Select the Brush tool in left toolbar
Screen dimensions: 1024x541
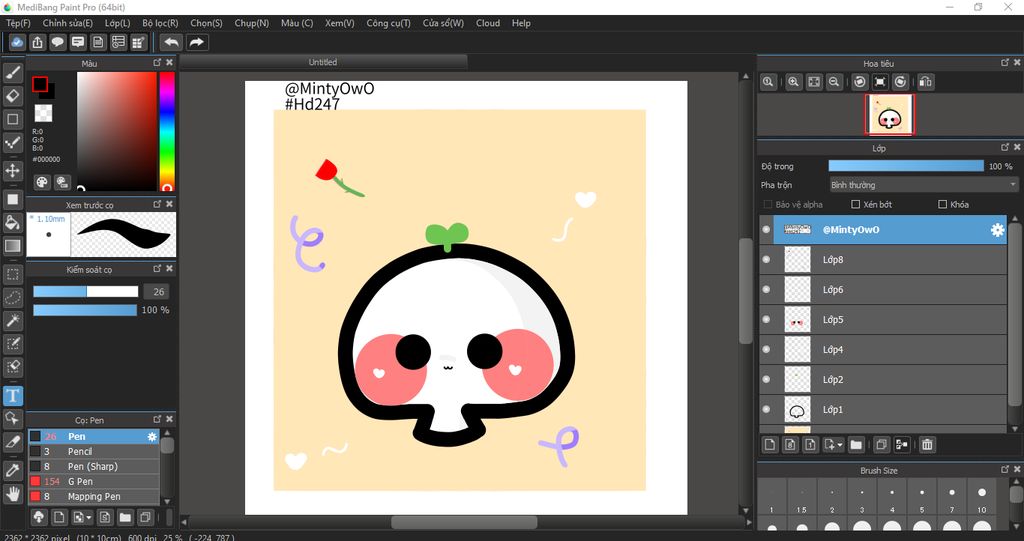(12, 73)
